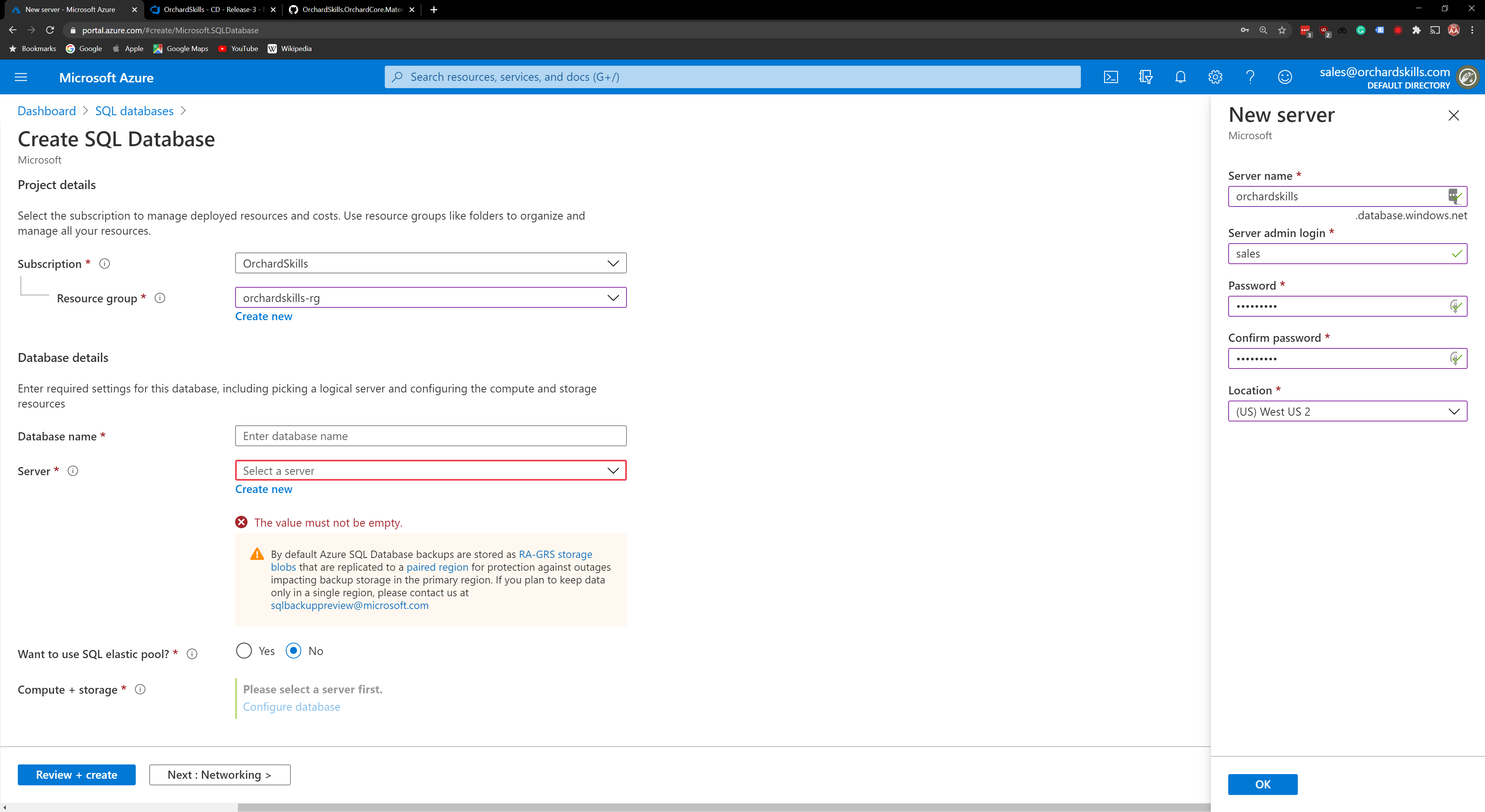Open the Select a server dropdown
Viewport: 1485px width, 812px height.
coord(430,471)
